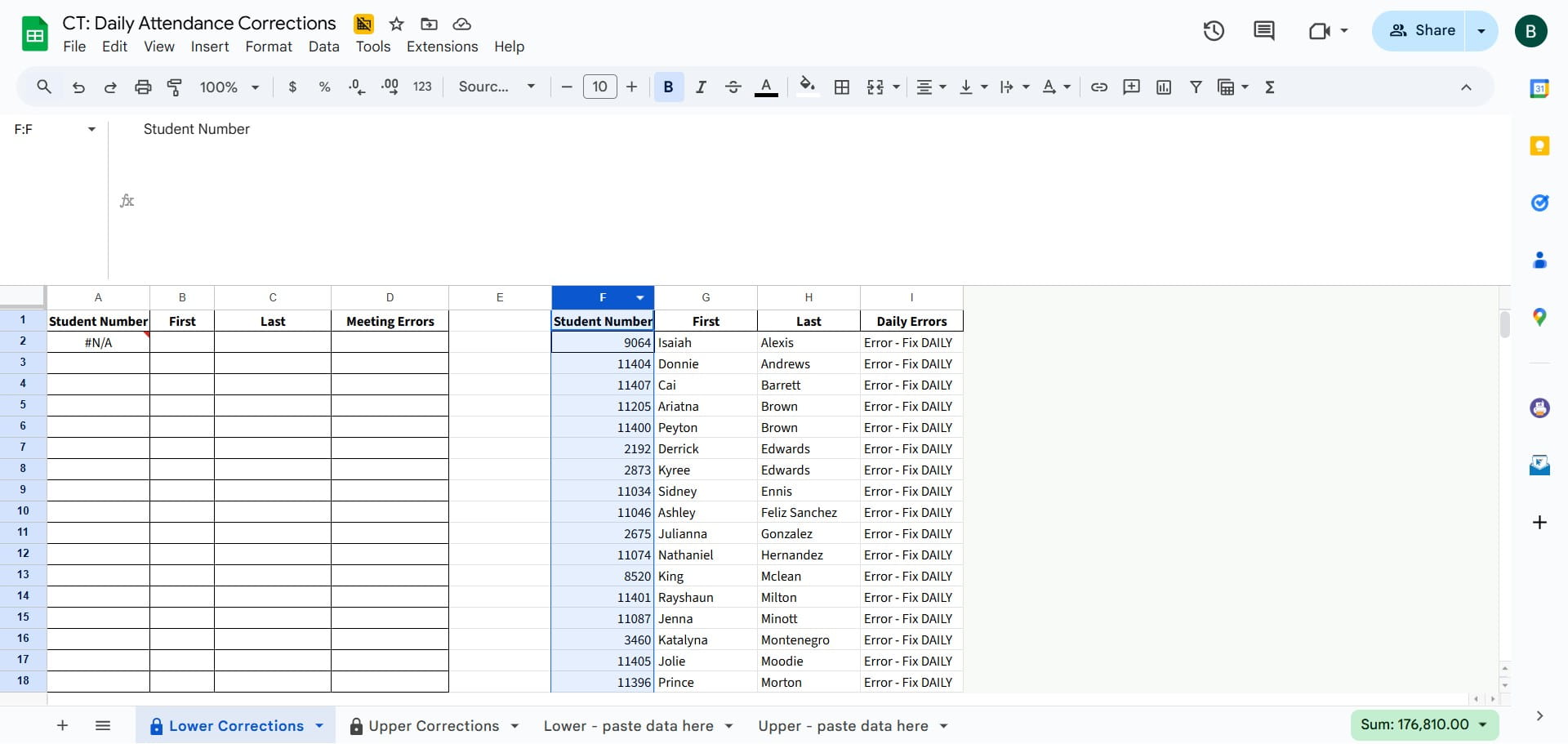
Task: Open the Insert menu
Action: click(x=210, y=47)
